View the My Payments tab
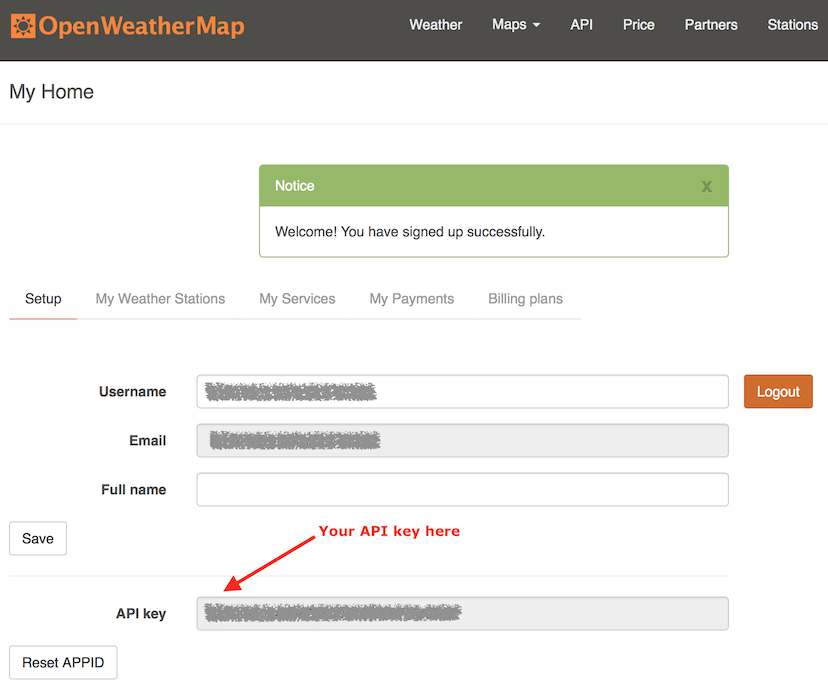 click(411, 298)
